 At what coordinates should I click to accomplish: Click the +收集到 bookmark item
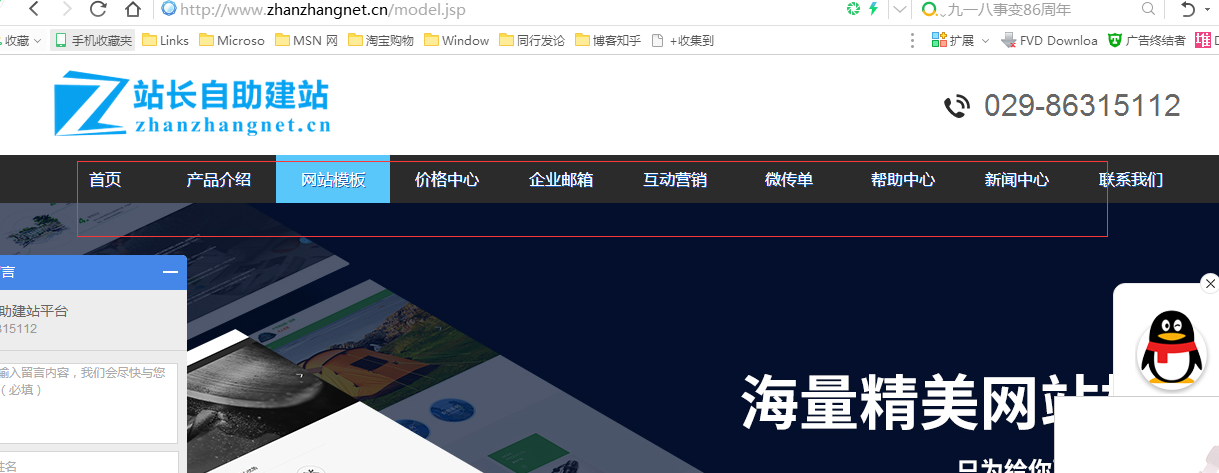682,41
